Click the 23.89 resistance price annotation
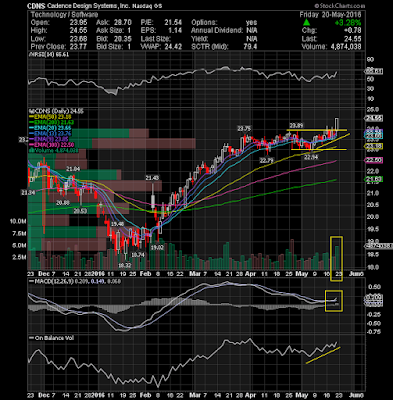 pos(296,125)
